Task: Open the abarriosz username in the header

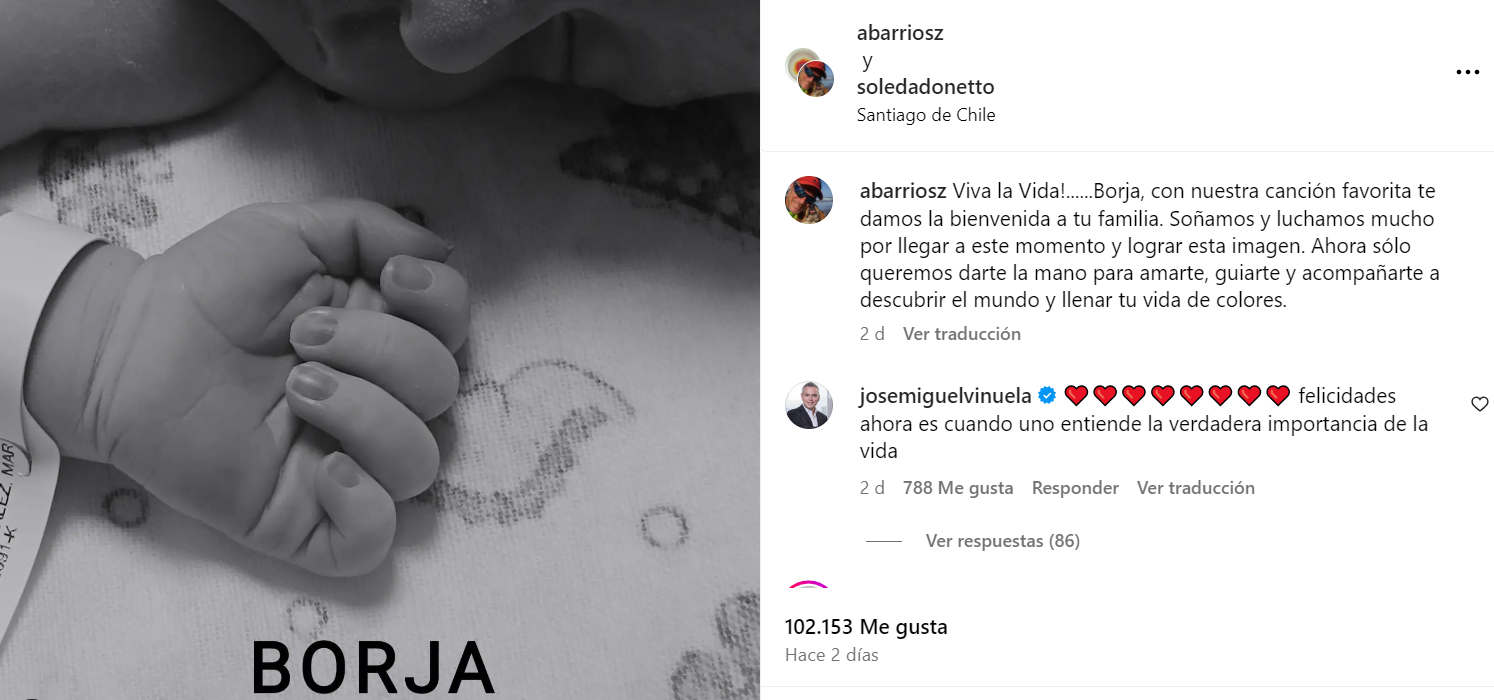Action: tap(900, 33)
